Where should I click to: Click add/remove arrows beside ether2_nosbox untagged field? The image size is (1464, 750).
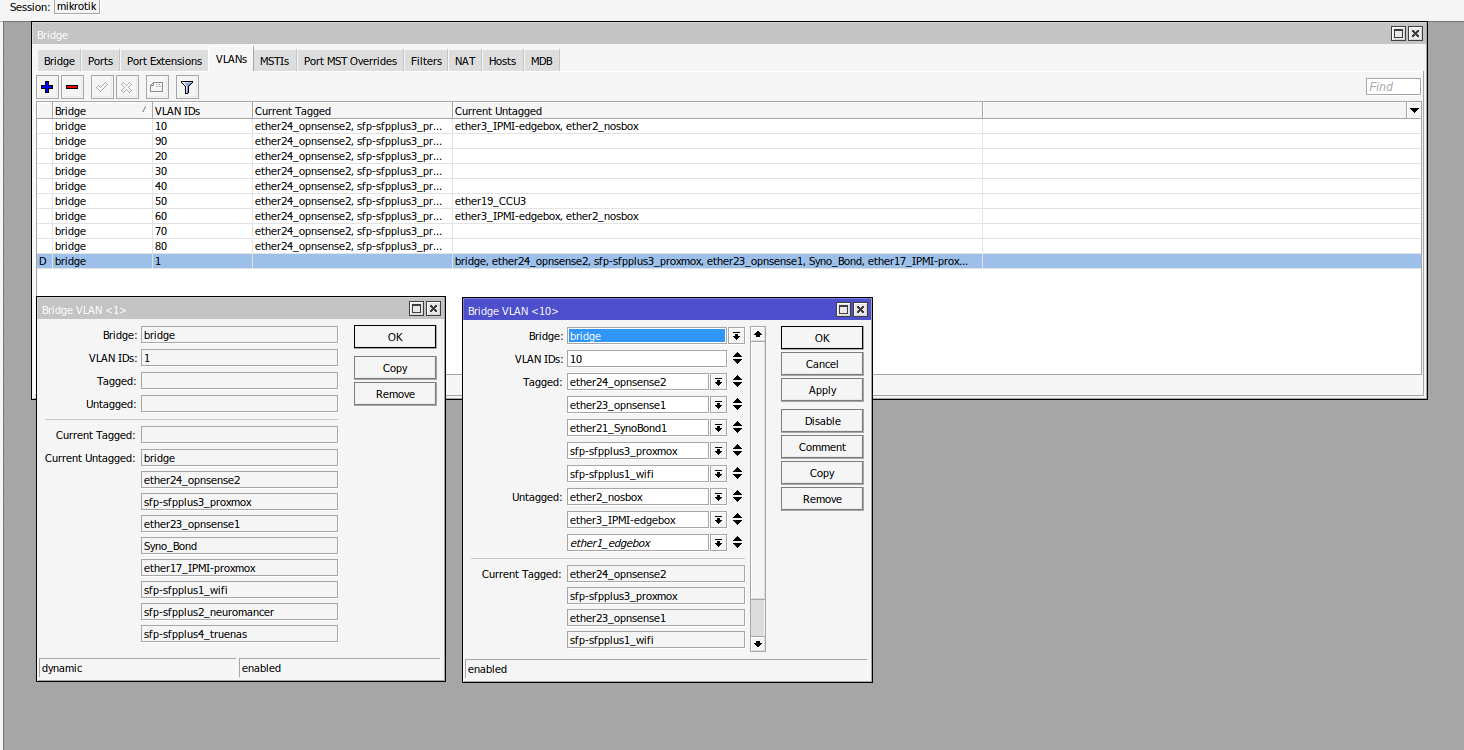coord(737,497)
